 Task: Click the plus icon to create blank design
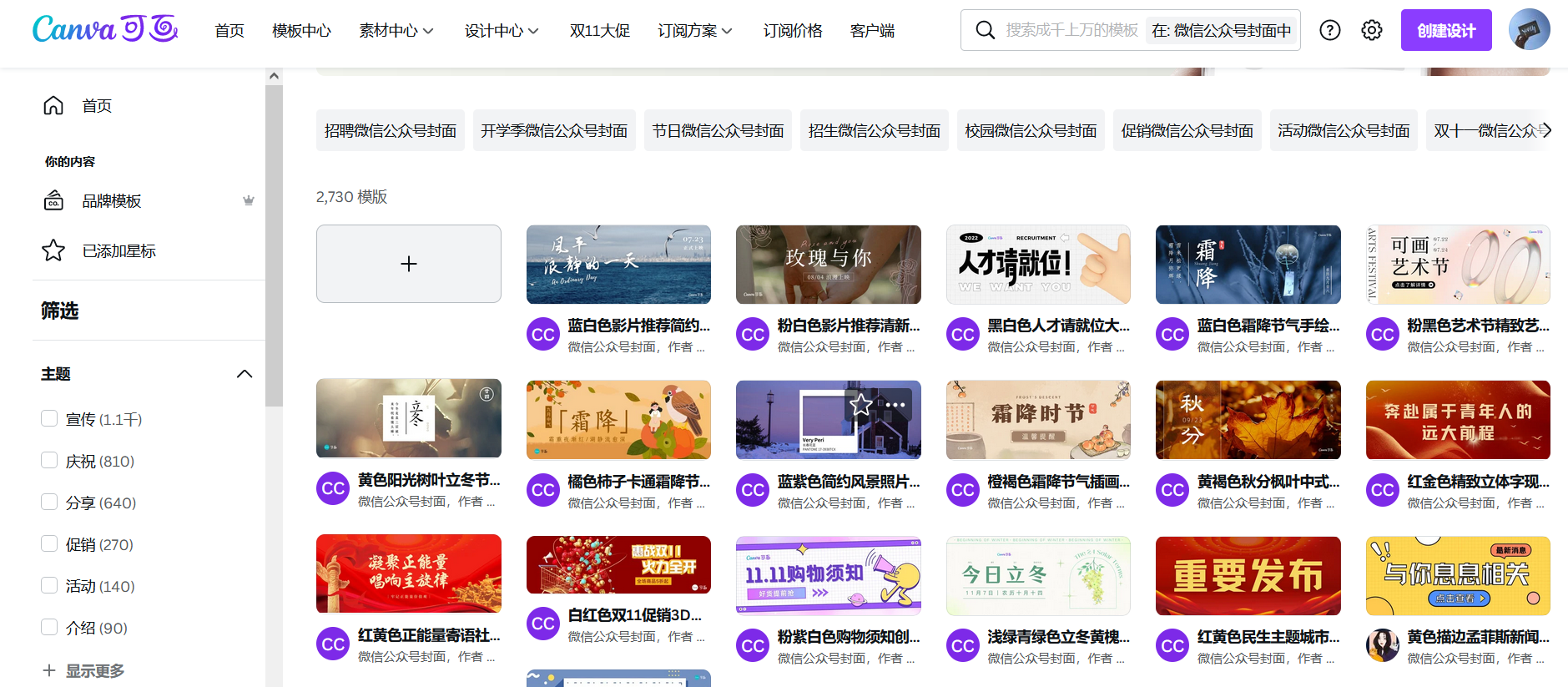[x=409, y=264]
